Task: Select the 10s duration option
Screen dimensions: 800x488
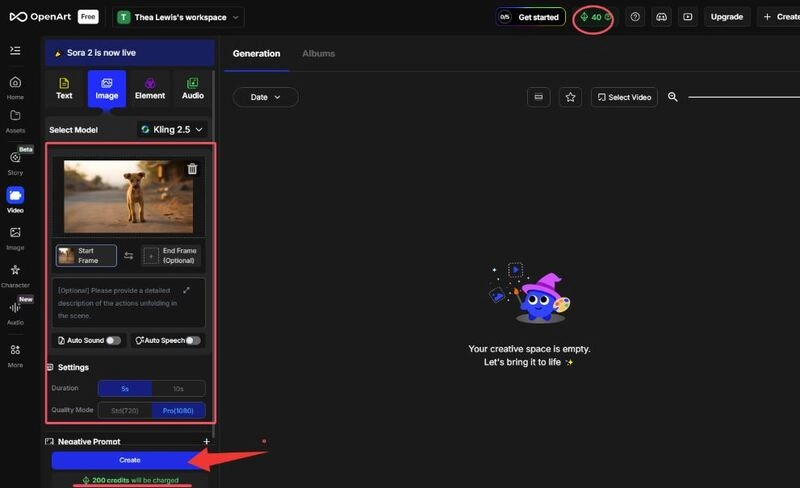Action: pyautogui.click(x=178, y=388)
